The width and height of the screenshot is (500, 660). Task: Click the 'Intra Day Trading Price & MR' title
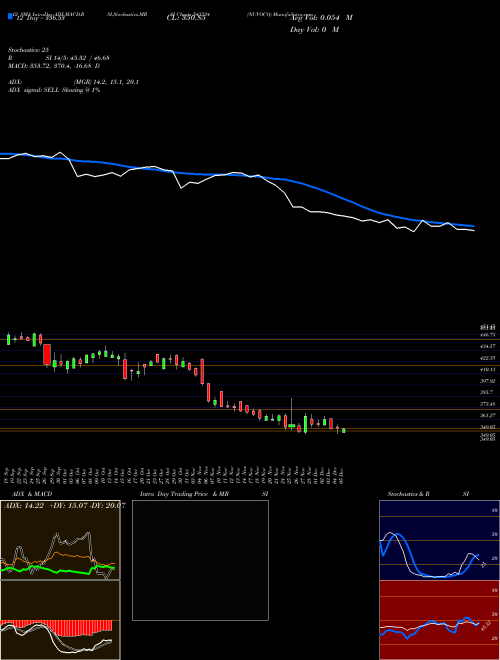click(184, 494)
